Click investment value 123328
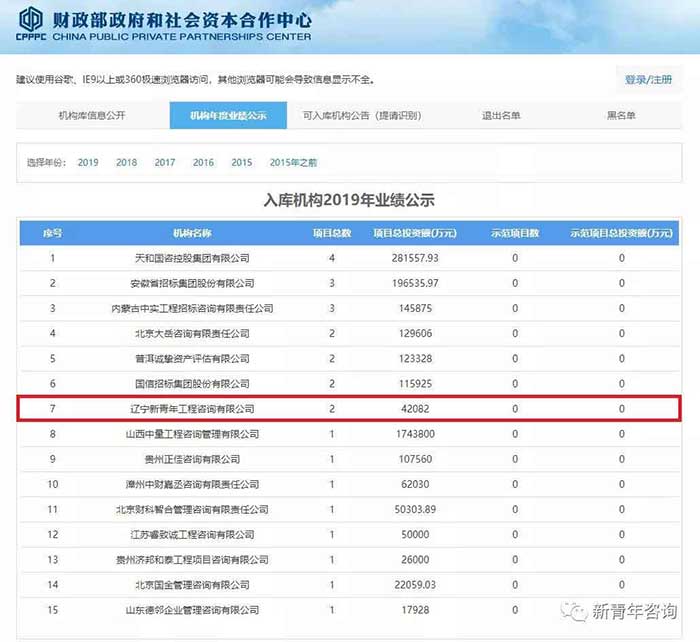The height and width of the screenshot is (642, 700). 415,359
